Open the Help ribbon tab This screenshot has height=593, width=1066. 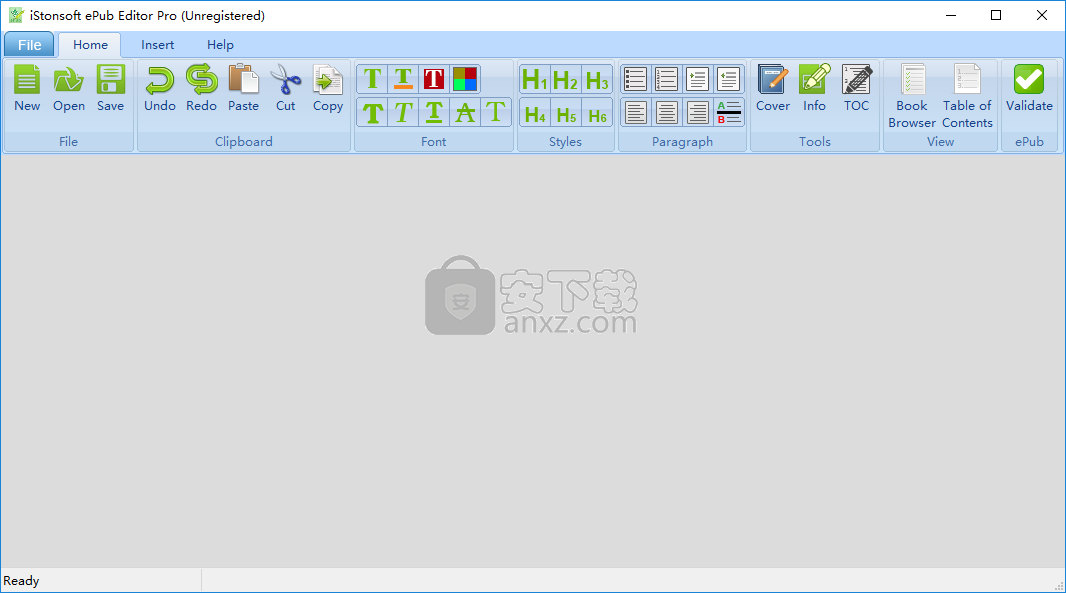pos(220,45)
